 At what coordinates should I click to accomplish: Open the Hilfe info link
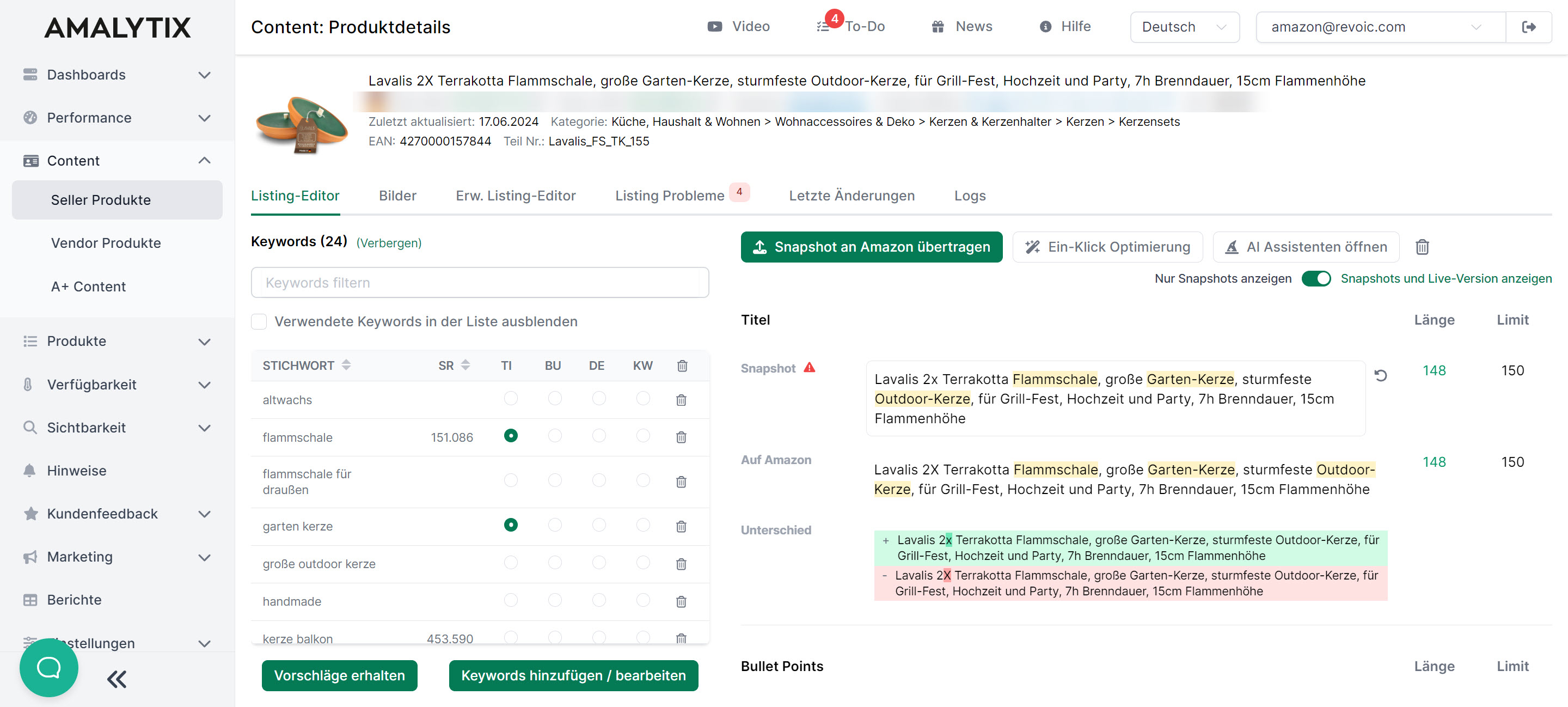(x=1065, y=26)
